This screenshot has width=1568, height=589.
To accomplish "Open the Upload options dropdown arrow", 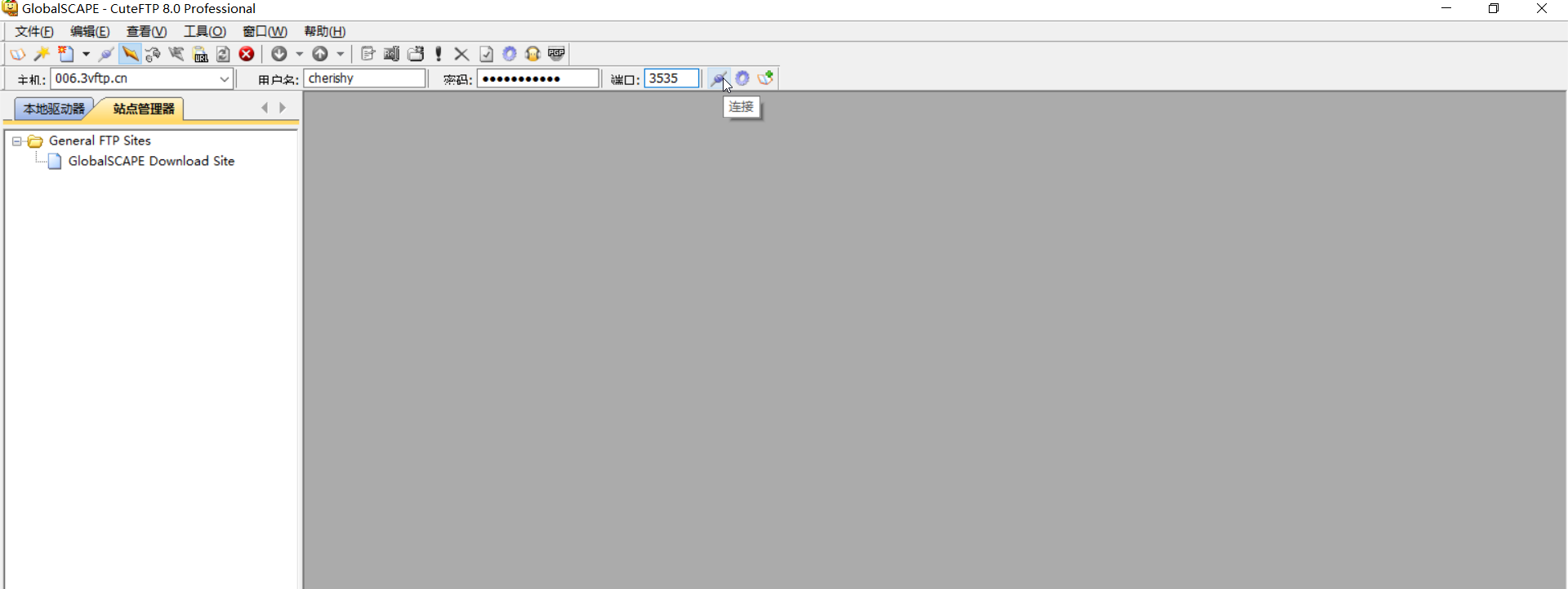I will [341, 54].
